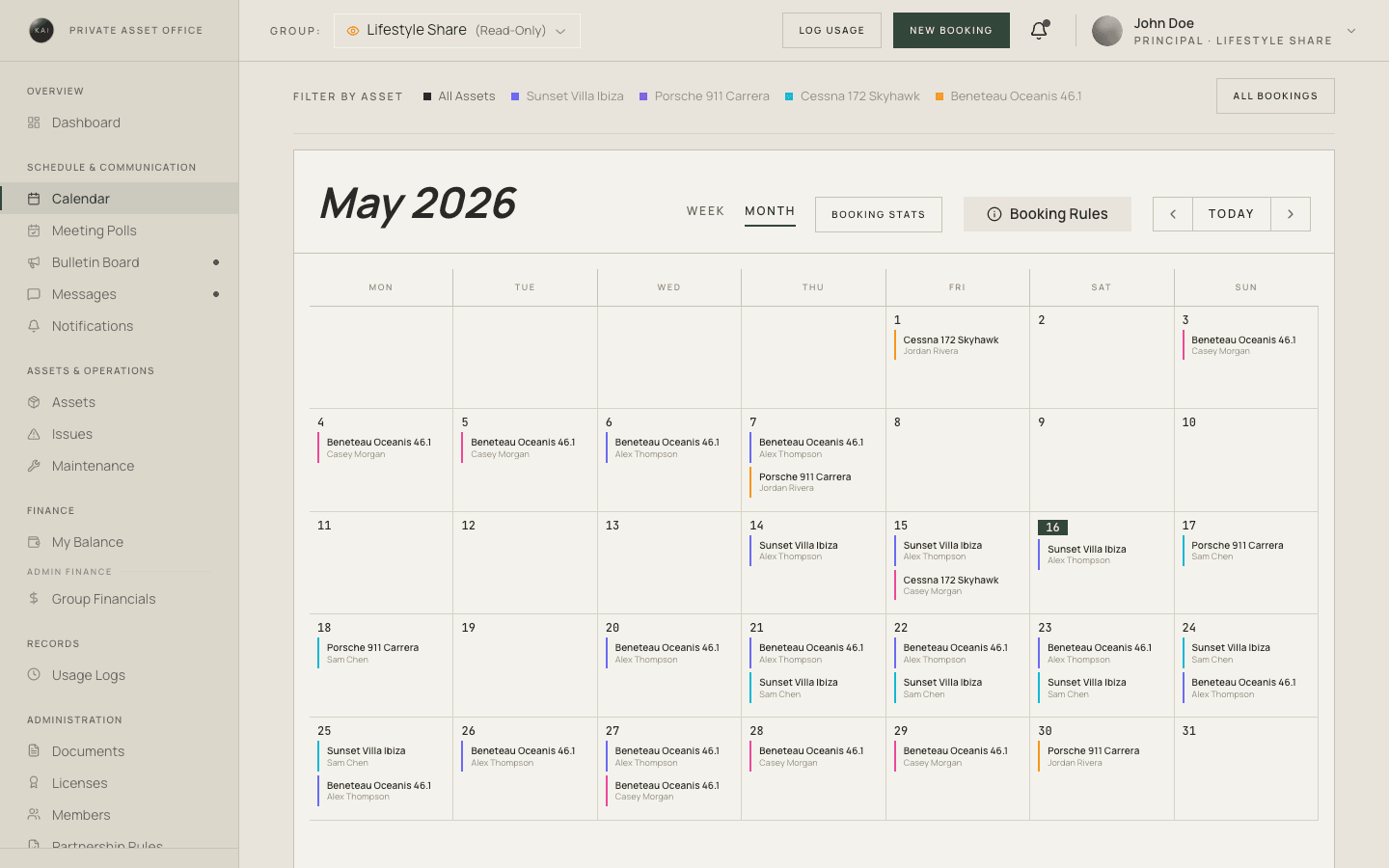Switch to Month view
Viewport: 1389px width, 868px height.
coord(770,211)
